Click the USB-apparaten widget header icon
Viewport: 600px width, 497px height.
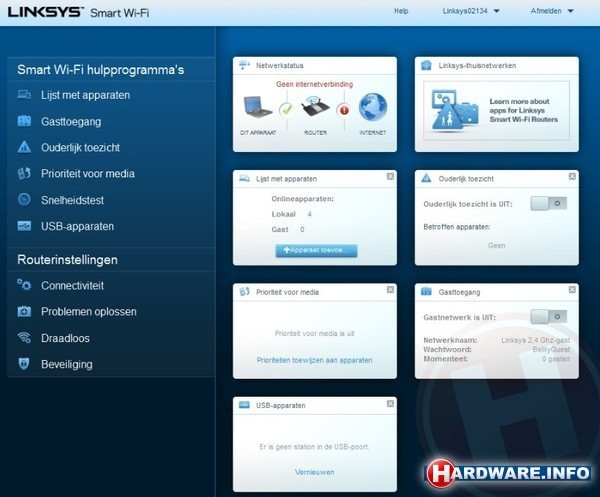click(x=245, y=405)
